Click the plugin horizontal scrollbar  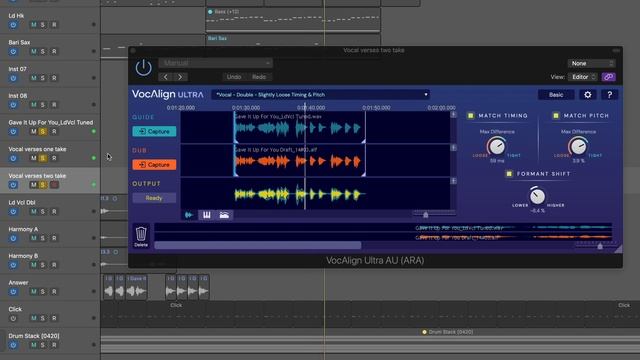coord(258,245)
